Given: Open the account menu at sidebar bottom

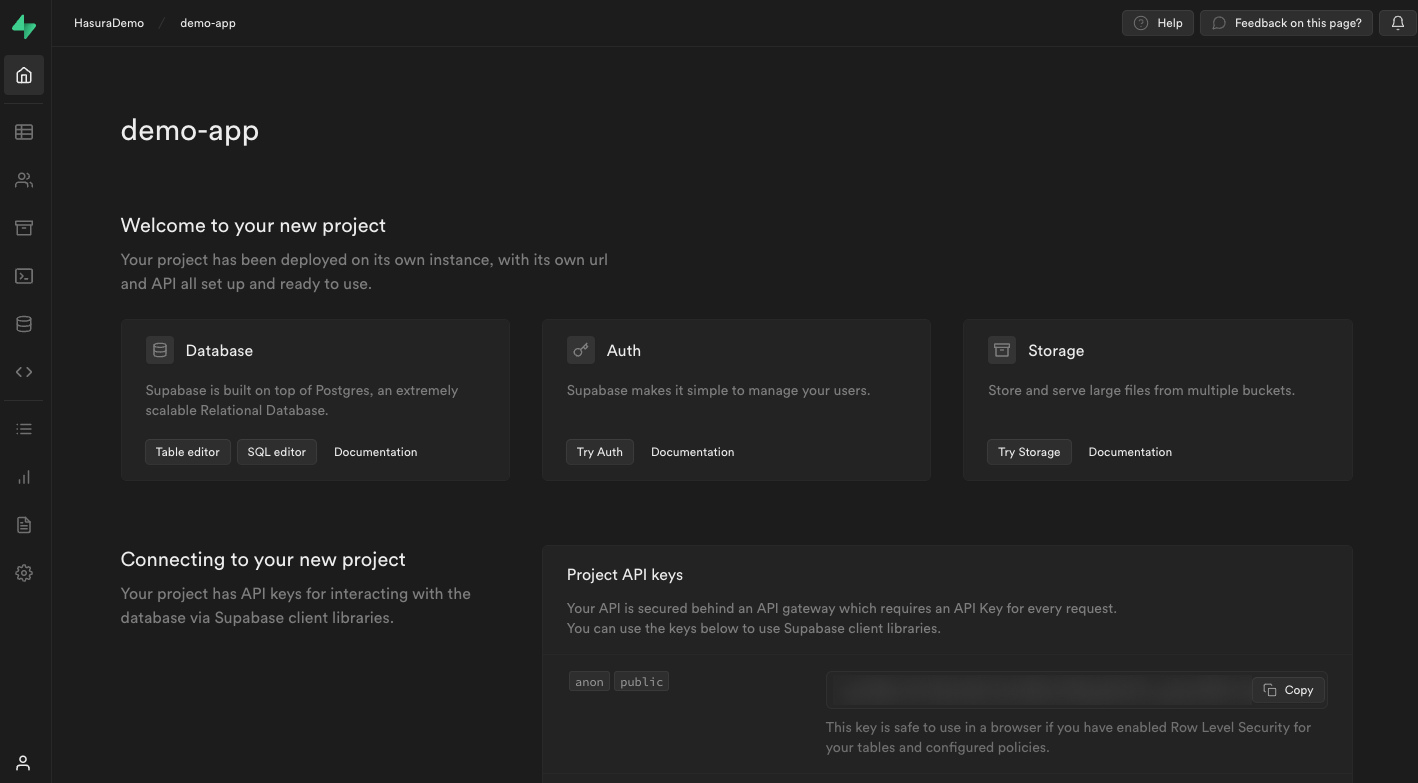Looking at the screenshot, I should [23, 762].
